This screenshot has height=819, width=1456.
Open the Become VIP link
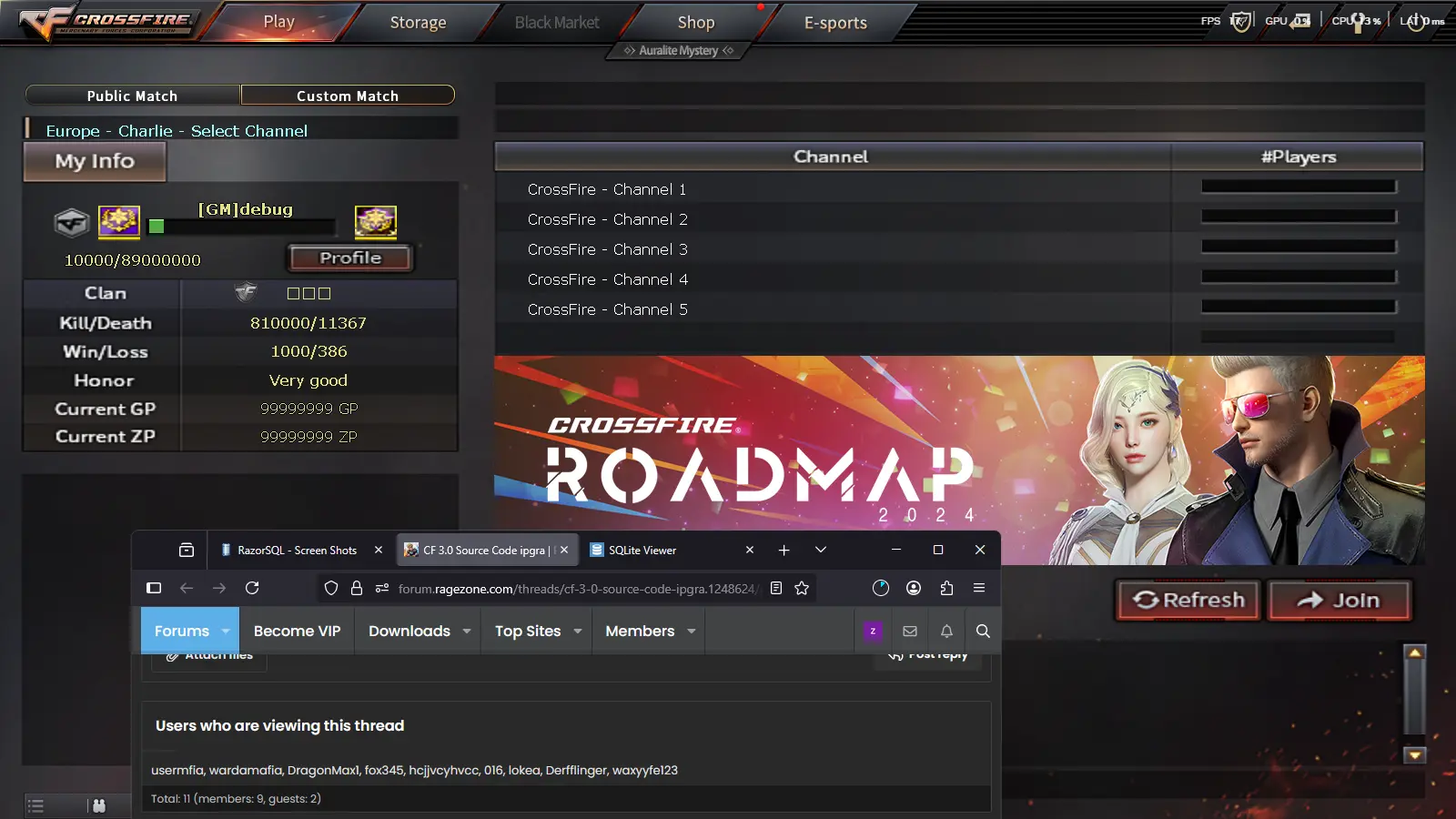click(297, 631)
